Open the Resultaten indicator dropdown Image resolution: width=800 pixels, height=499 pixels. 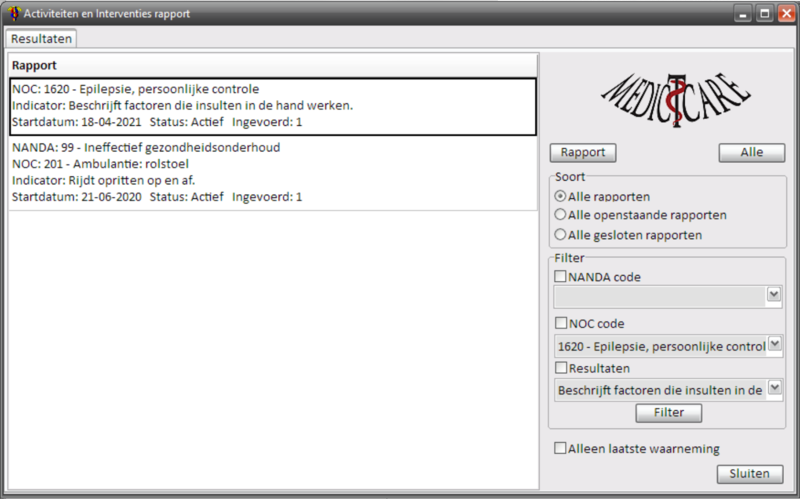[x=774, y=389]
